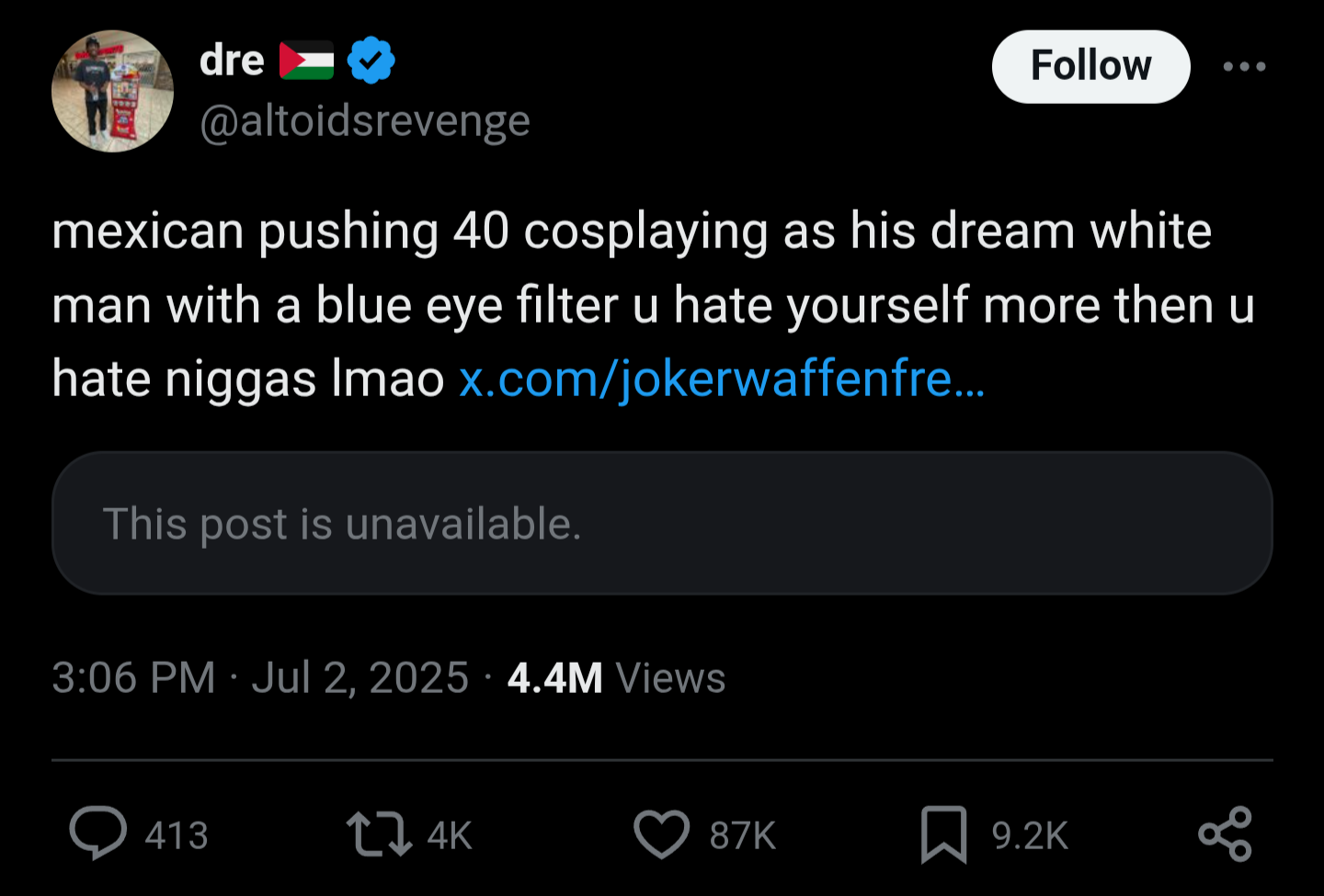Click the @altoidsrevenge handle
Image resolution: width=1324 pixels, height=896 pixels.
pyautogui.click(x=365, y=121)
